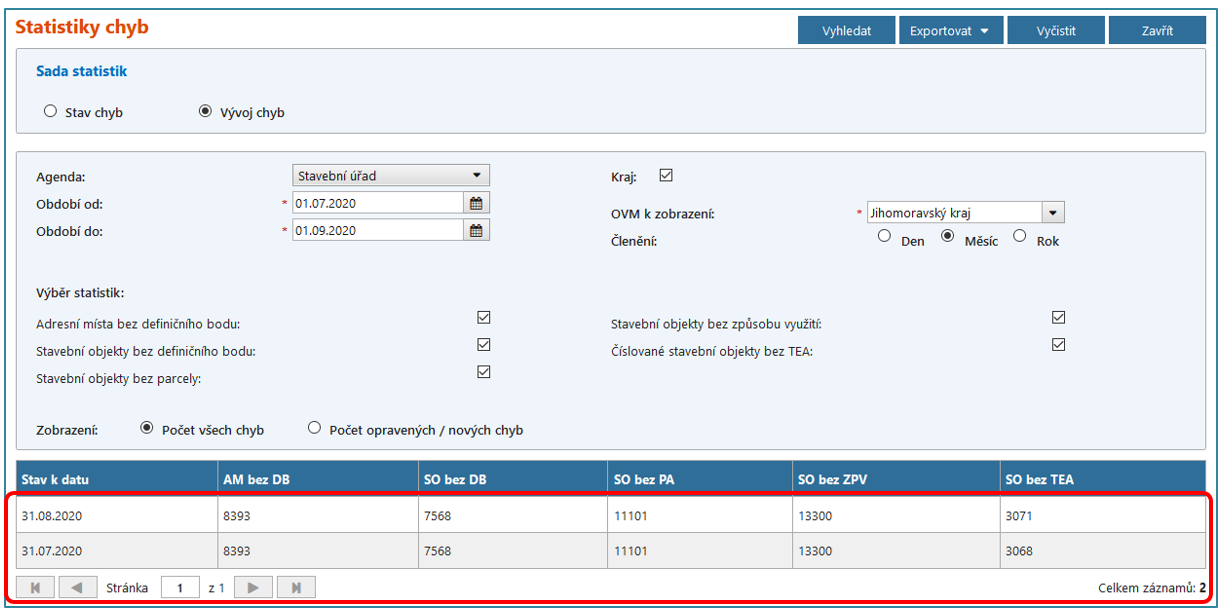The width and height of the screenshot is (1227, 612).
Task: Click the Vyhledat button
Action: (846, 31)
